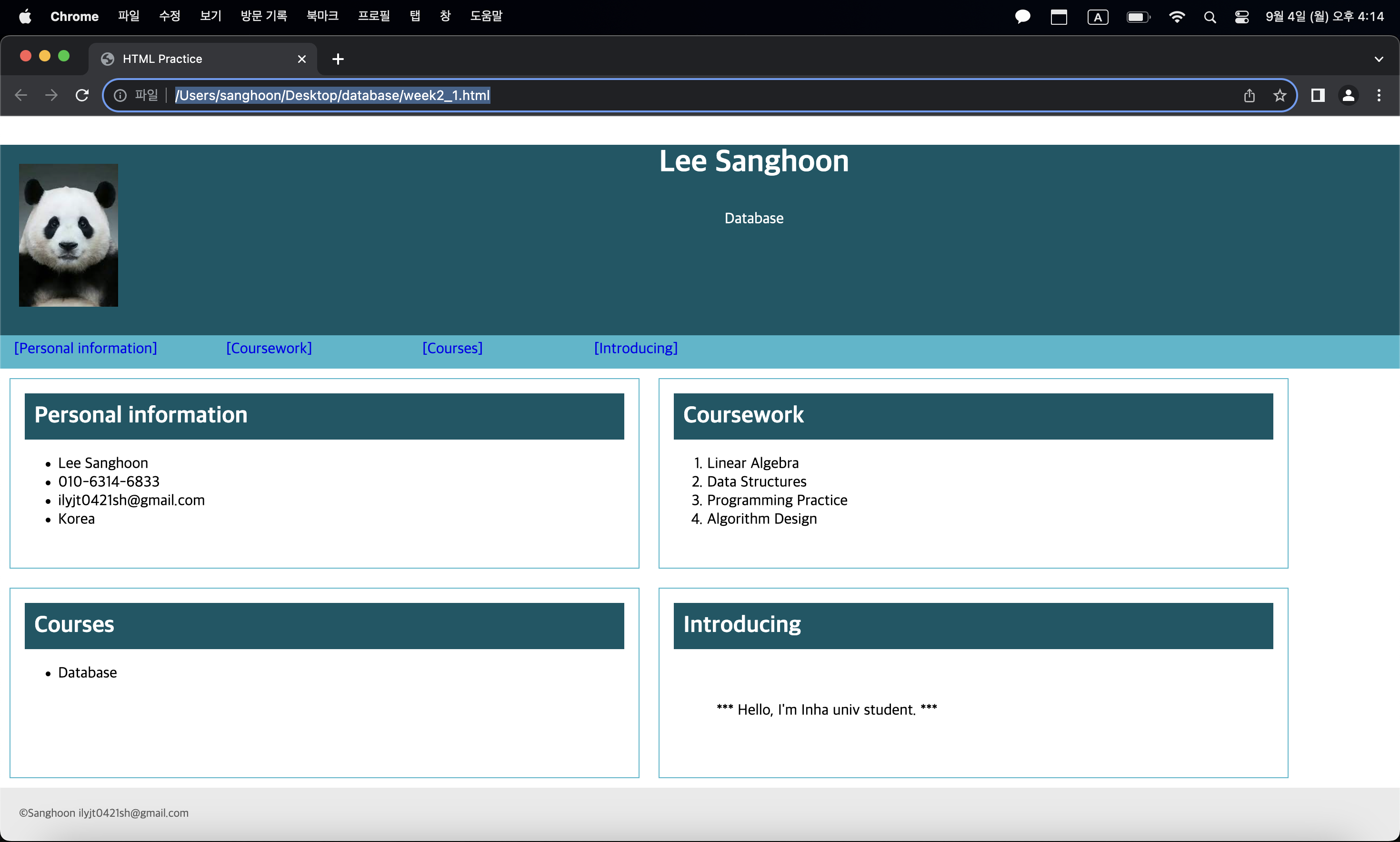Screen dimensions: 1400x842
Task: Open the 프로필 menu
Action: point(374,17)
